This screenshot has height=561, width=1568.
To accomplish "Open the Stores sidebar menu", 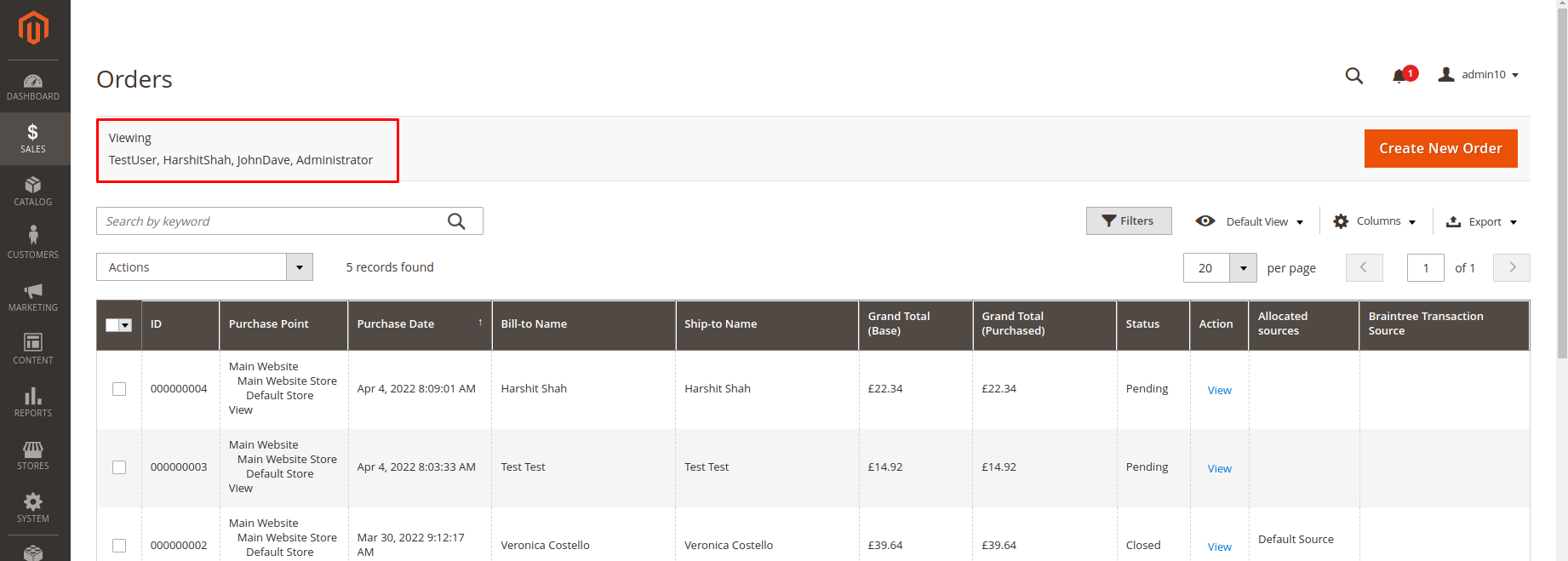I will 33,455.
